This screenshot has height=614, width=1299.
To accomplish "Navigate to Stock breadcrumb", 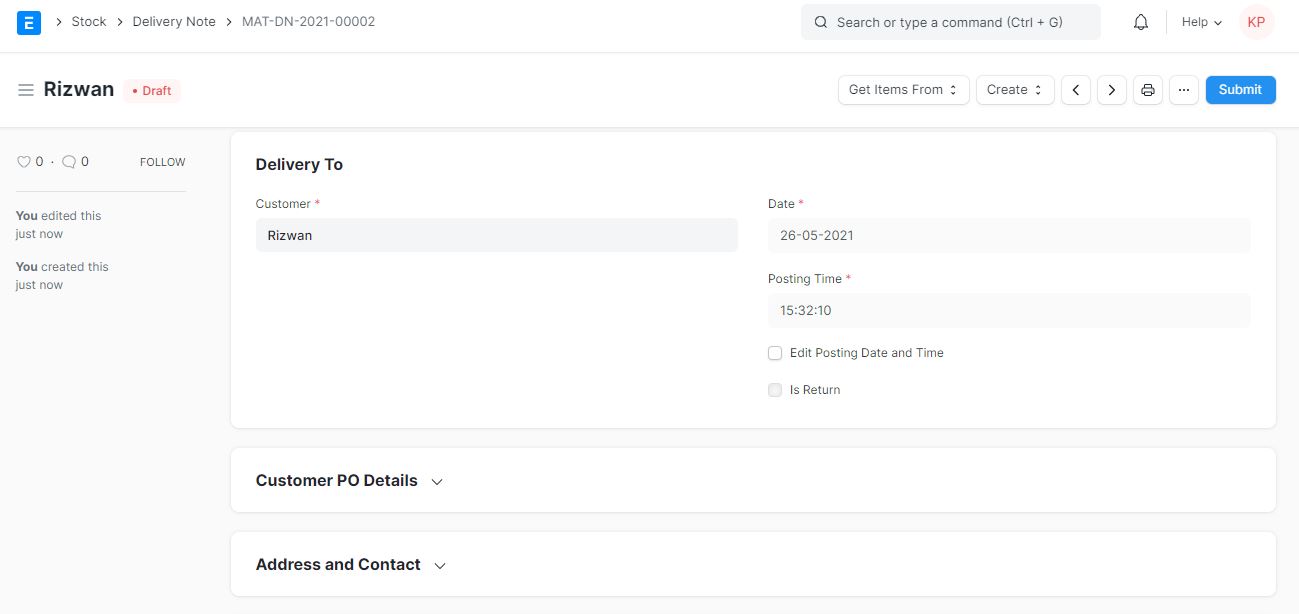I will 88,22.
